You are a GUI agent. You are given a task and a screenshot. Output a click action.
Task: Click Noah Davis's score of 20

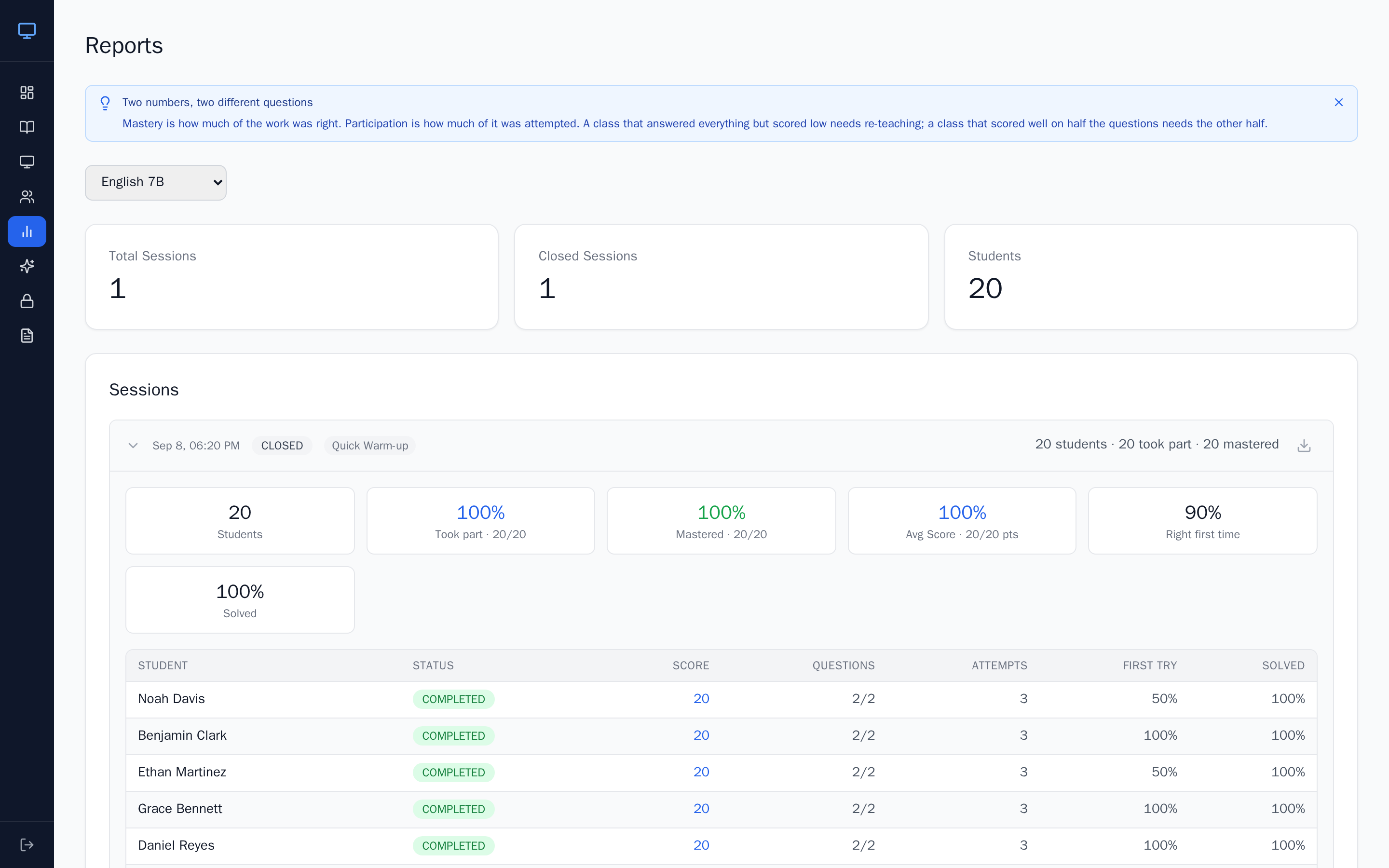pyautogui.click(x=701, y=699)
